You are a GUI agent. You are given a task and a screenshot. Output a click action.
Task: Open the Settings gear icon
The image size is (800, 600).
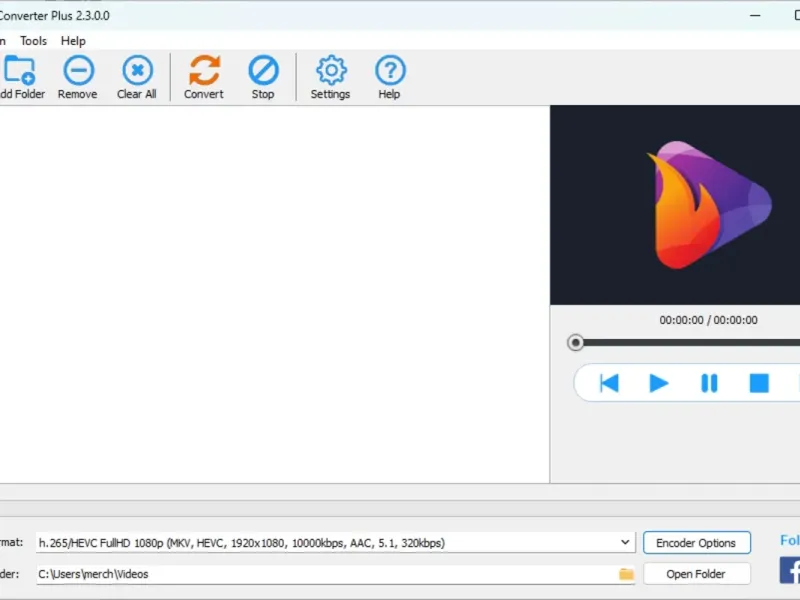pos(331,77)
